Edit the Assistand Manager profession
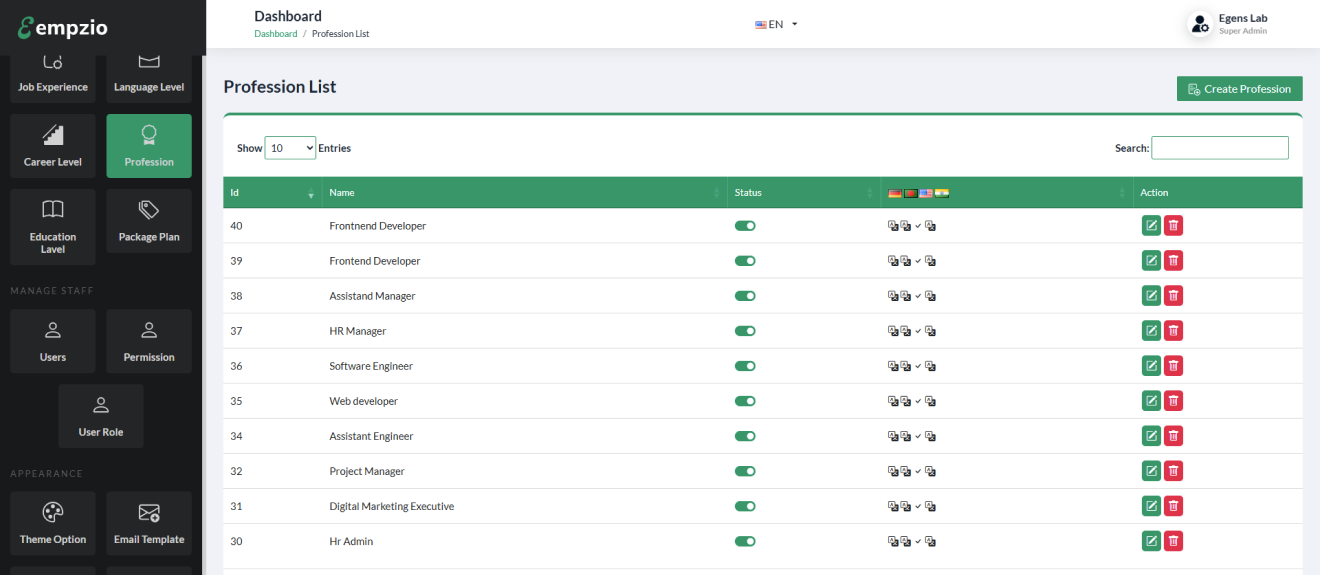Viewport: 1320px width, 575px height. tap(1151, 296)
